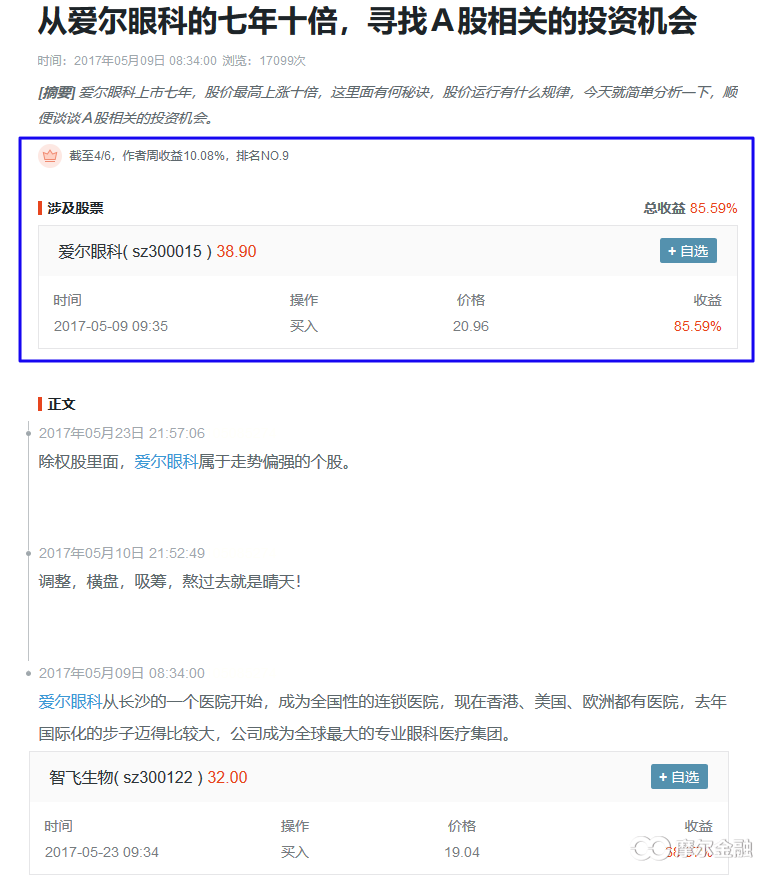Open 爱尔眼科 link in the 05月23日 post
768x878 pixels.
point(166,462)
